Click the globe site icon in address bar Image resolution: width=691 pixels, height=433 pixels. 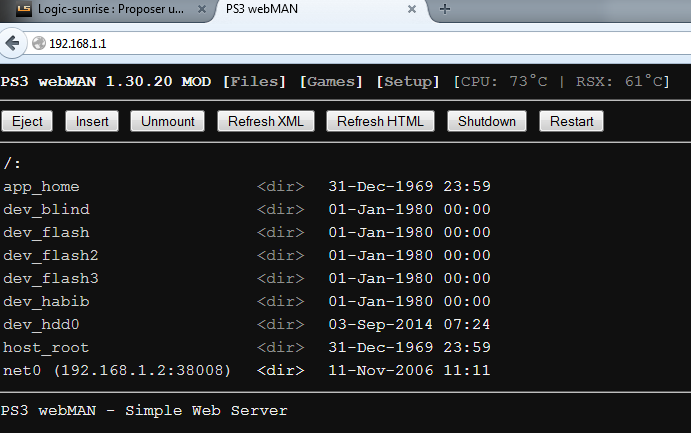[39, 44]
